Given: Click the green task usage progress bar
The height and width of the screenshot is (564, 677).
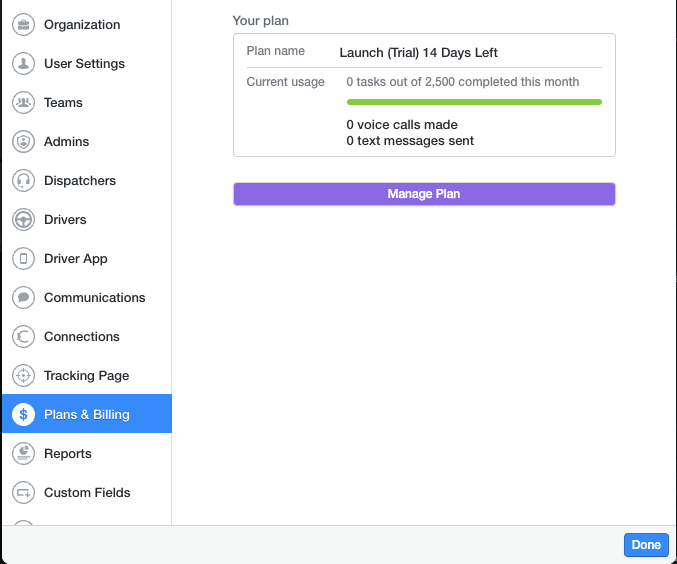Looking at the screenshot, I should click(474, 102).
